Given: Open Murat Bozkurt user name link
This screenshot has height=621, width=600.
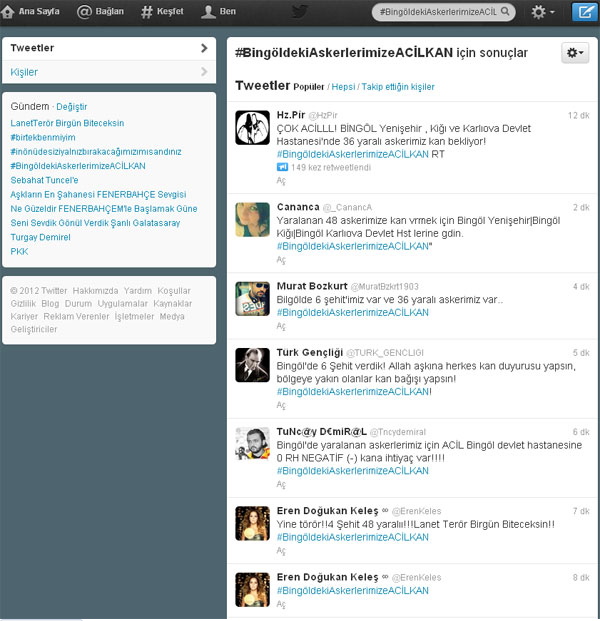Looking at the screenshot, I should (312, 286).
